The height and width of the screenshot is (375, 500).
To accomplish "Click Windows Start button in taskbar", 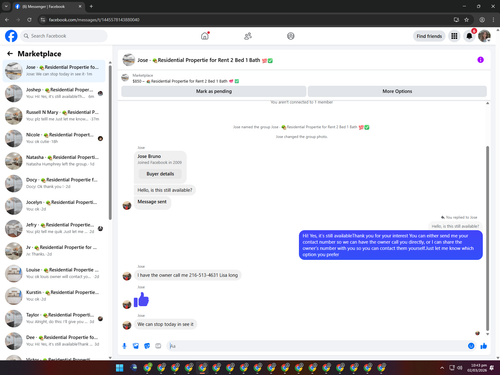I will point(119,368).
